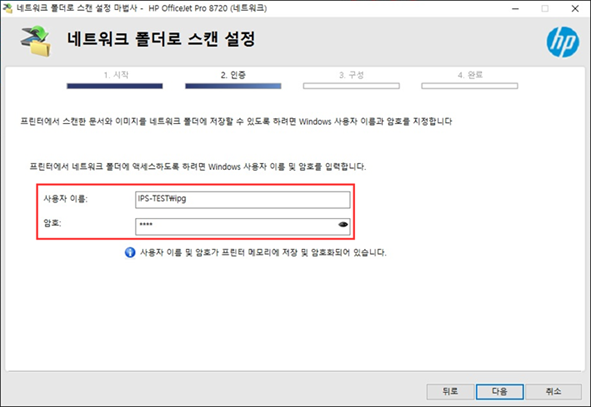Select the '1. 시작' step label
The height and width of the screenshot is (407, 591).
(116, 75)
